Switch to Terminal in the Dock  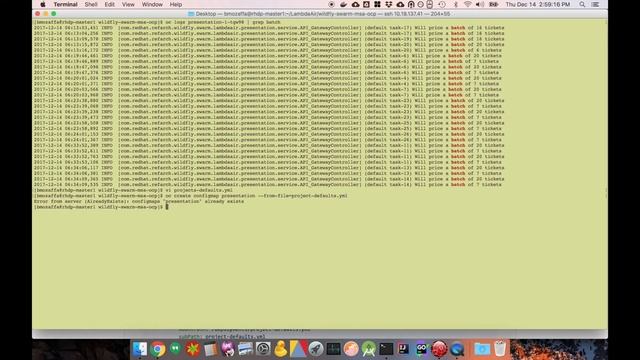click(x=386, y=349)
